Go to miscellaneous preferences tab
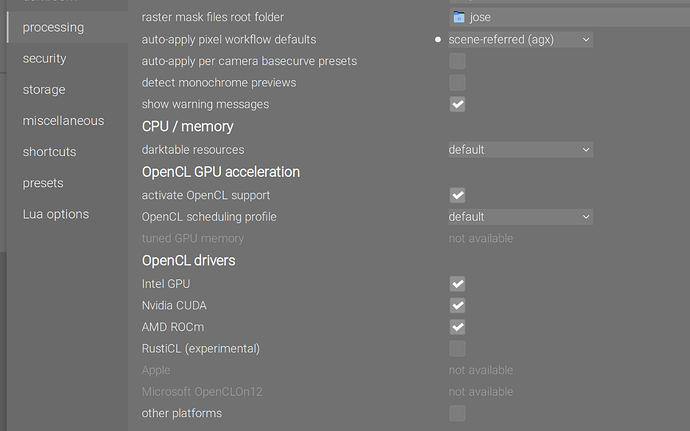Image resolution: width=690 pixels, height=431 pixels. coord(63,121)
